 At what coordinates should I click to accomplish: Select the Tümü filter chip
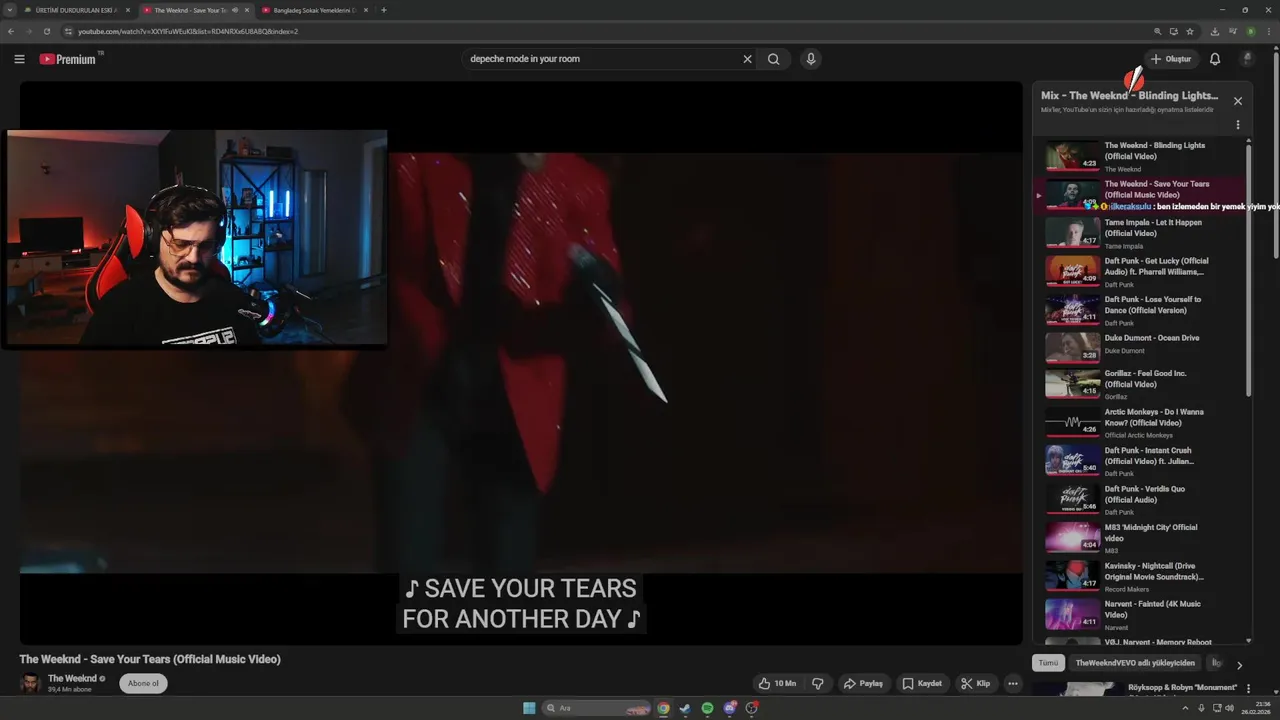[1048, 663]
